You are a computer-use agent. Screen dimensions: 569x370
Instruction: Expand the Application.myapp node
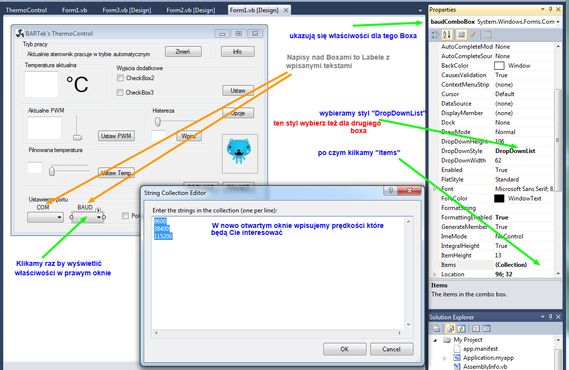pos(445,358)
